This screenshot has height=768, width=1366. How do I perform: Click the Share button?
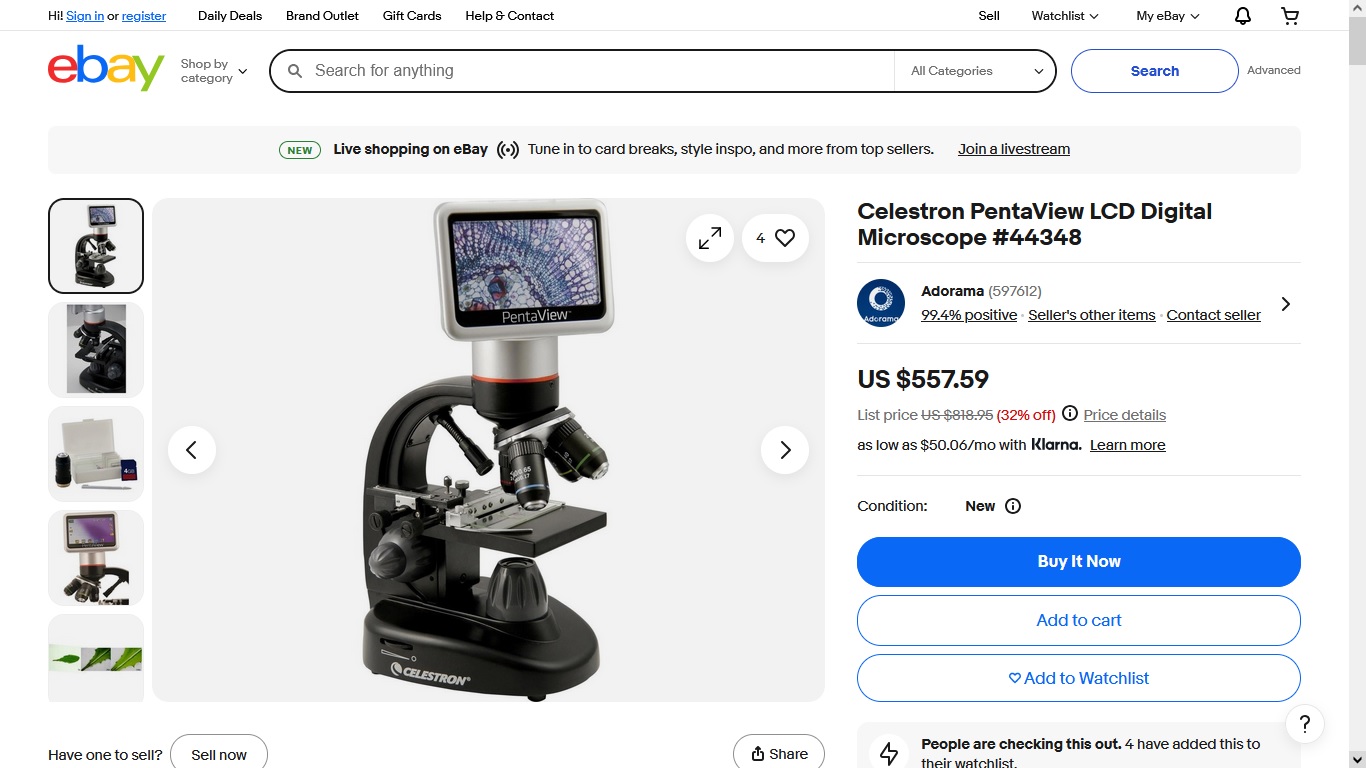779,754
